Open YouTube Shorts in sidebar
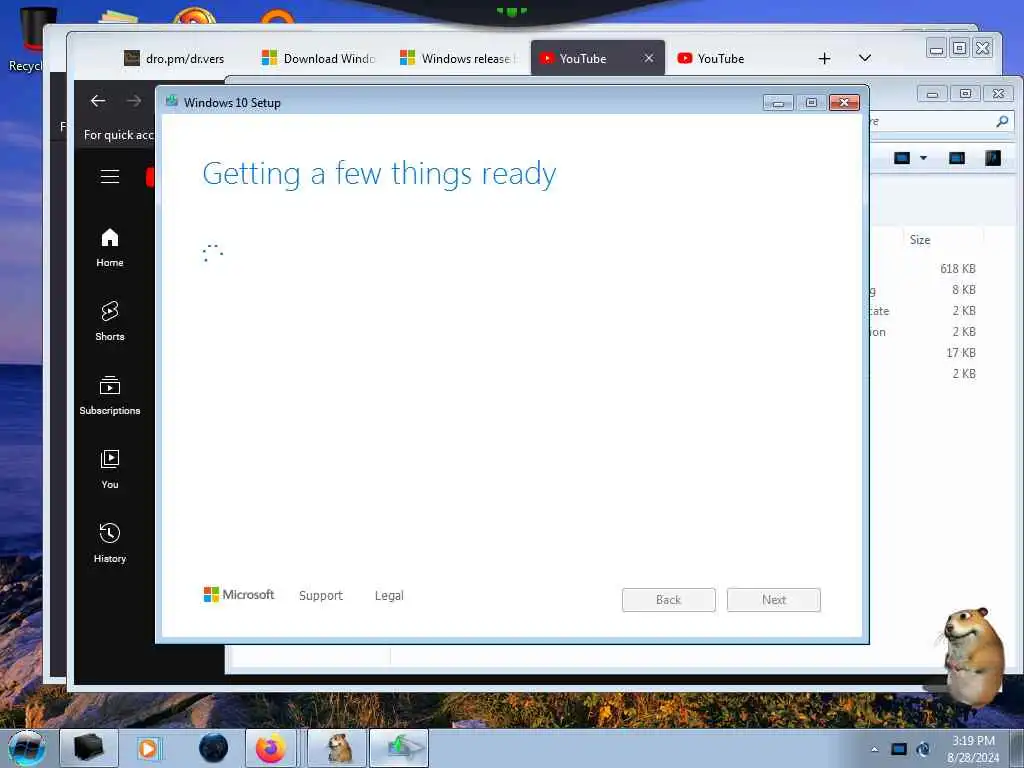 (110, 321)
